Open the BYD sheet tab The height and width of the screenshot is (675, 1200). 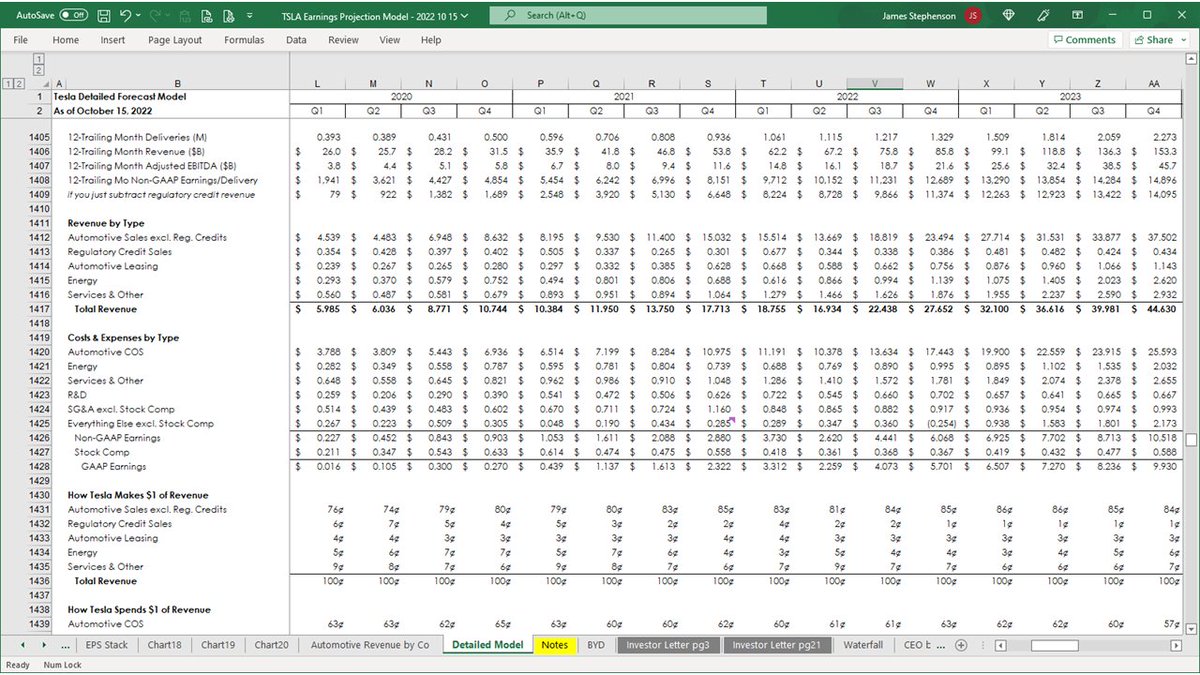[596, 645]
